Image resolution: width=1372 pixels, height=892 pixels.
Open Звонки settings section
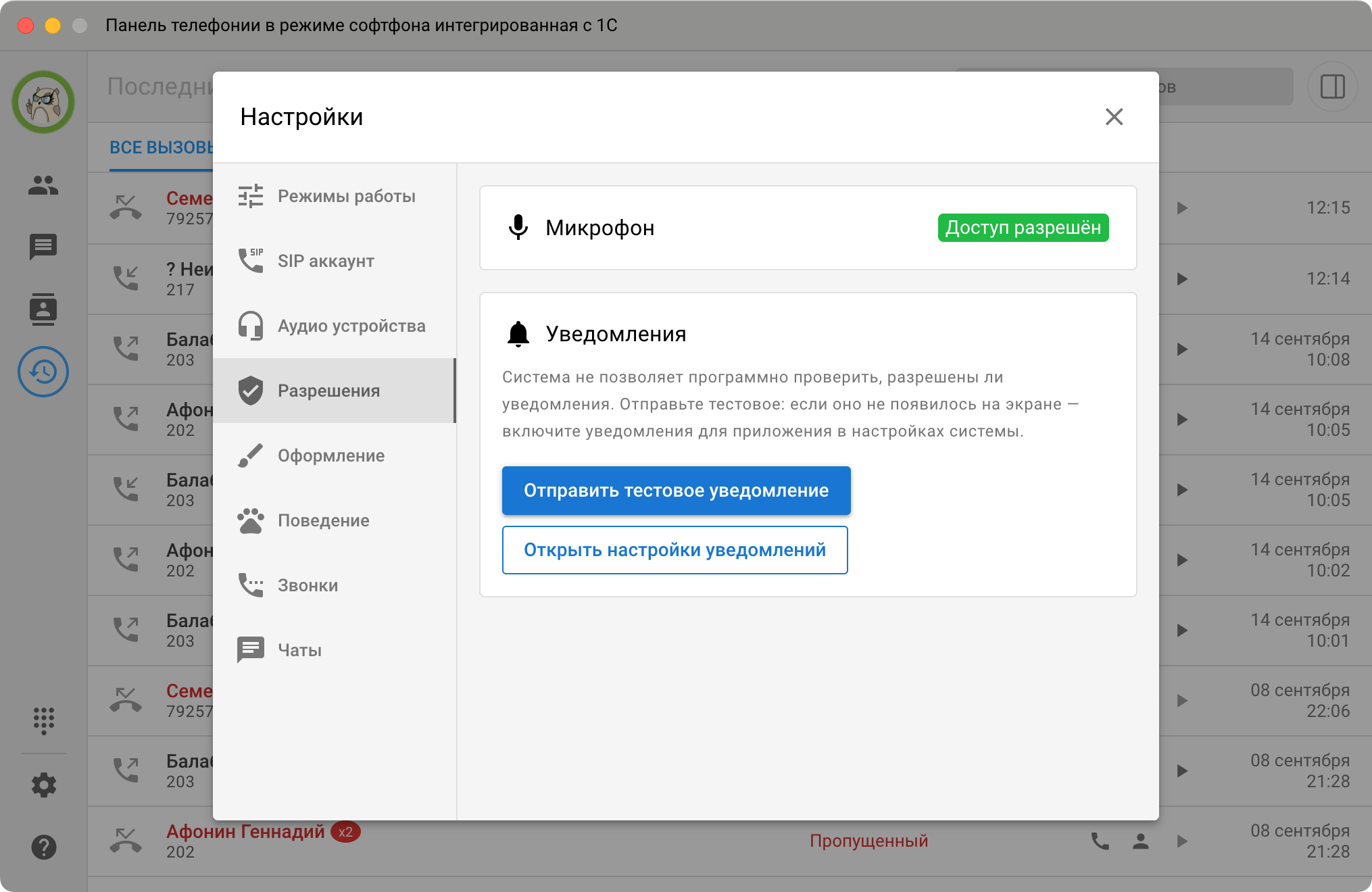point(335,585)
